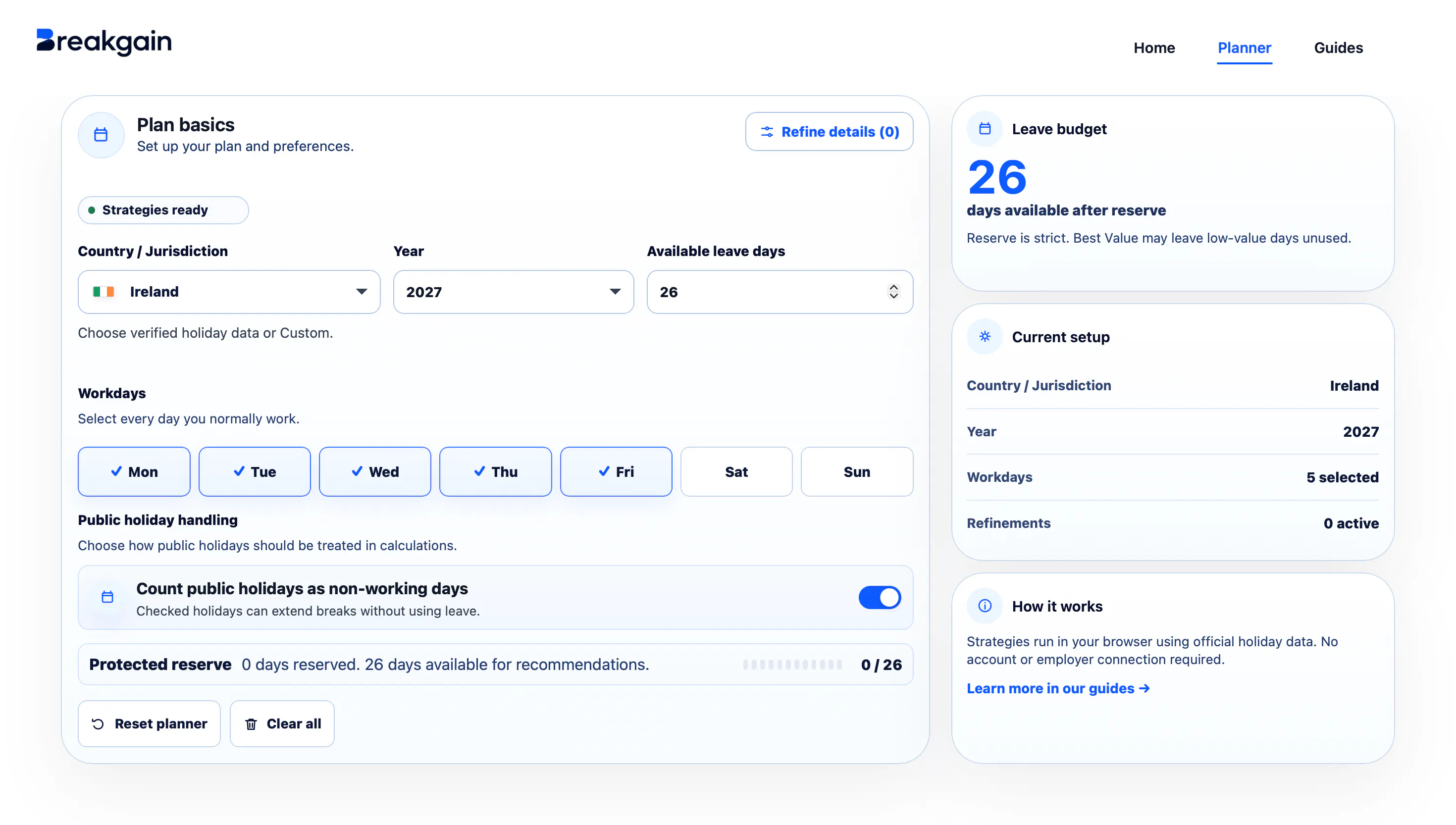Click the public holidays calendar icon
This screenshot has height=825, width=1456.
click(x=107, y=597)
